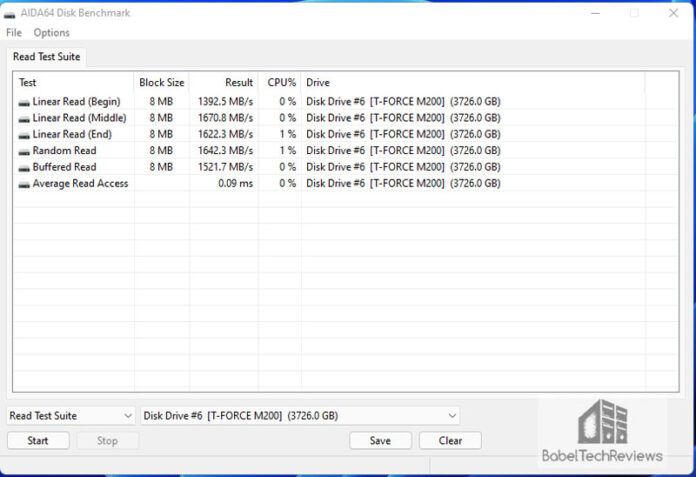Sort by the Test column header
This screenshot has height=477, width=696.
click(x=74, y=83)
